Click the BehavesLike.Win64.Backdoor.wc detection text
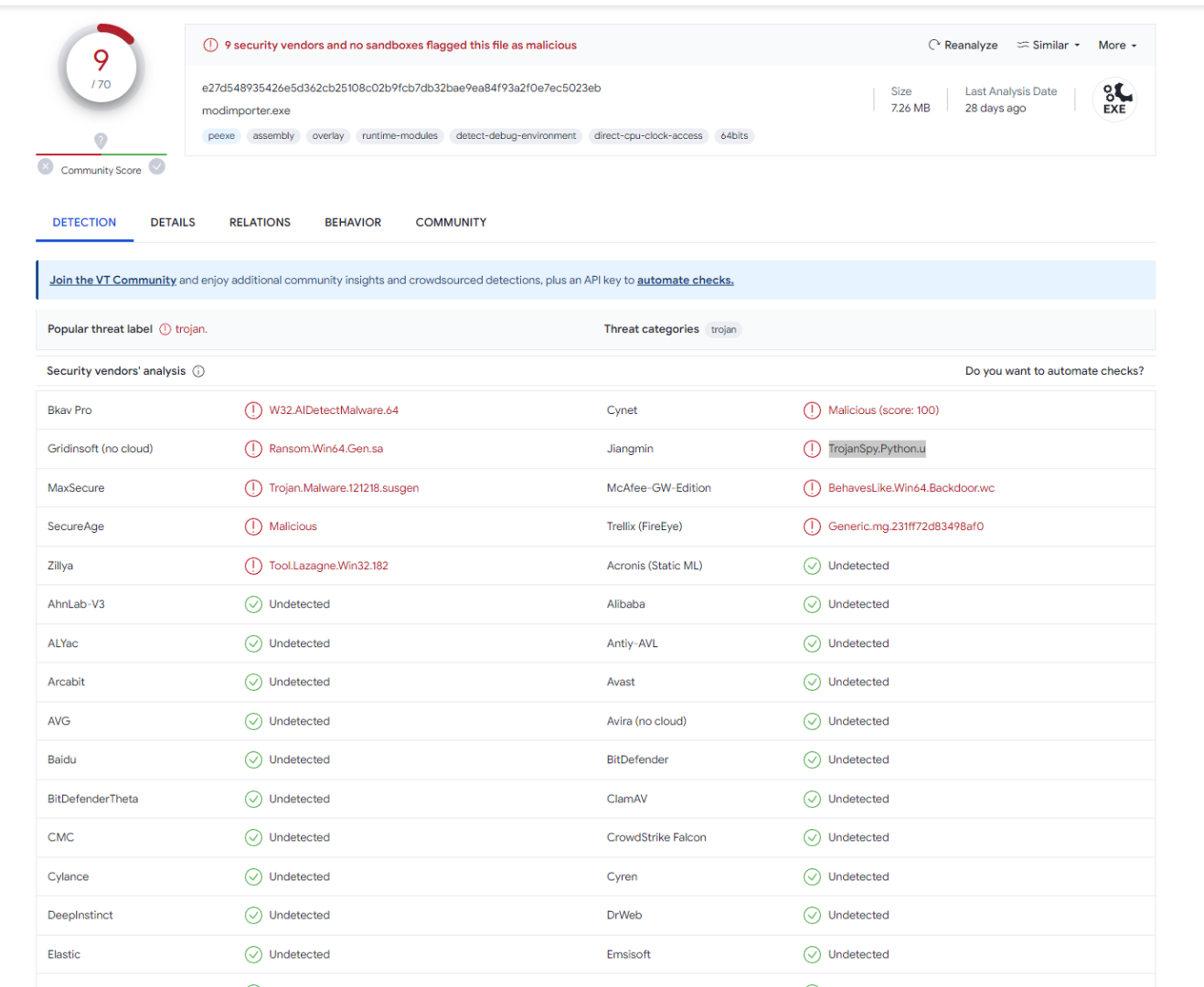 [x=911, y=488]
